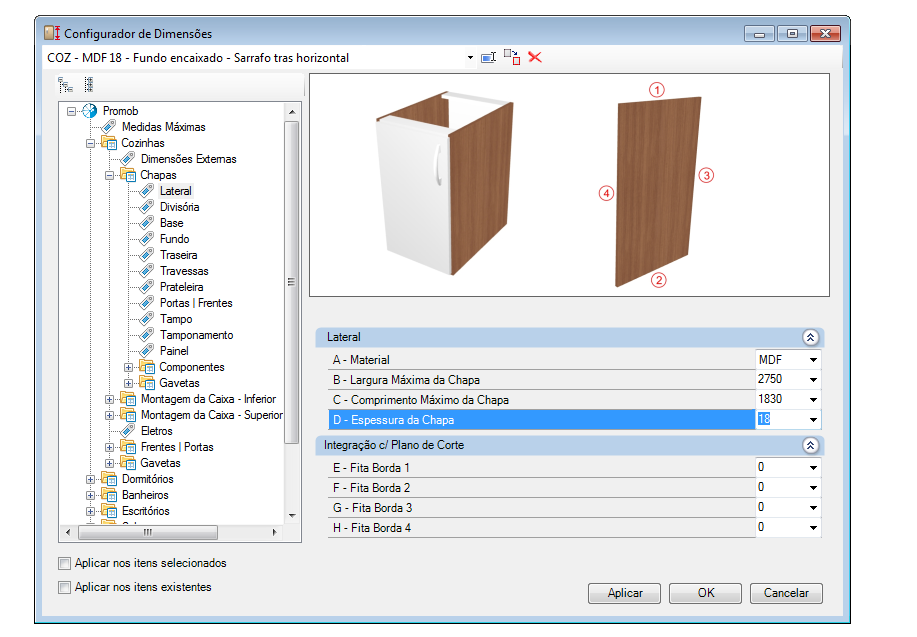The height and width of the screenshot is (637, 917).
Task: Click the tree vertical scrollbar down arrow
Action: click(x=292, y=516)
